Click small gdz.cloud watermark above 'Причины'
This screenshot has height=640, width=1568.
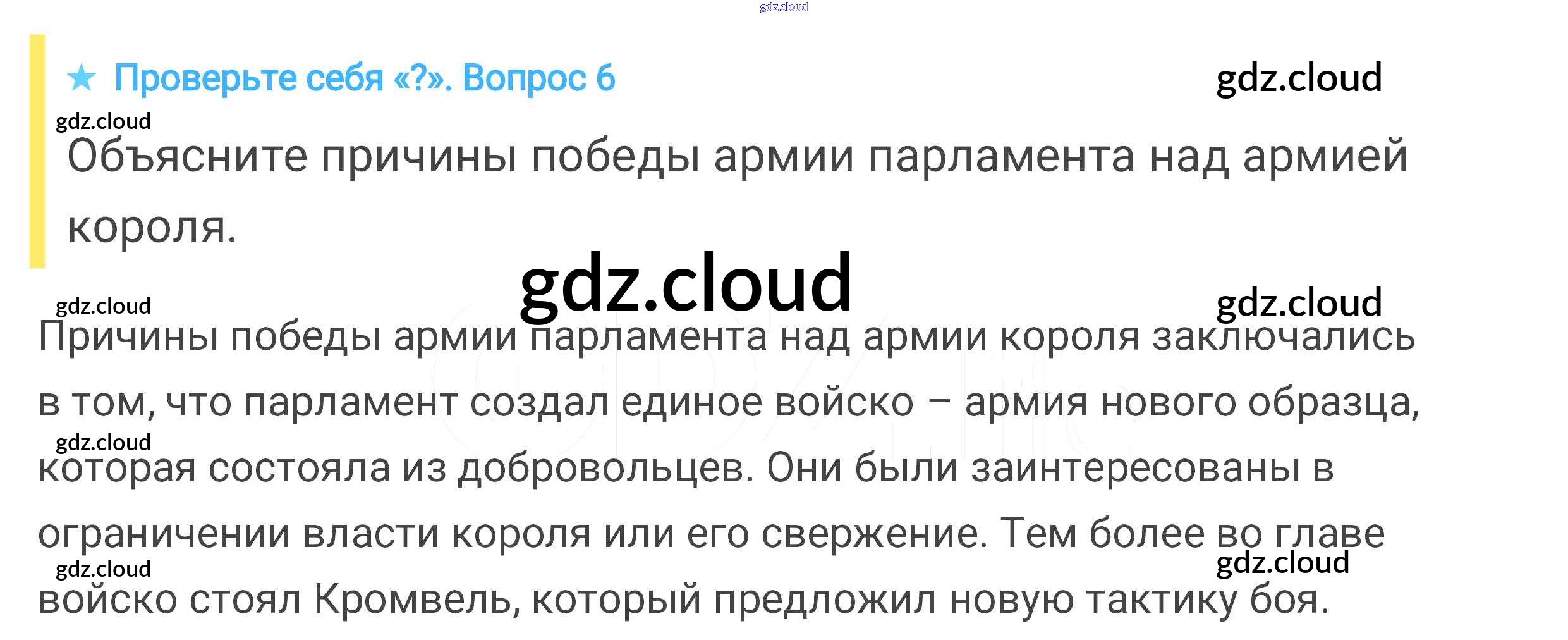coord(103,306)
